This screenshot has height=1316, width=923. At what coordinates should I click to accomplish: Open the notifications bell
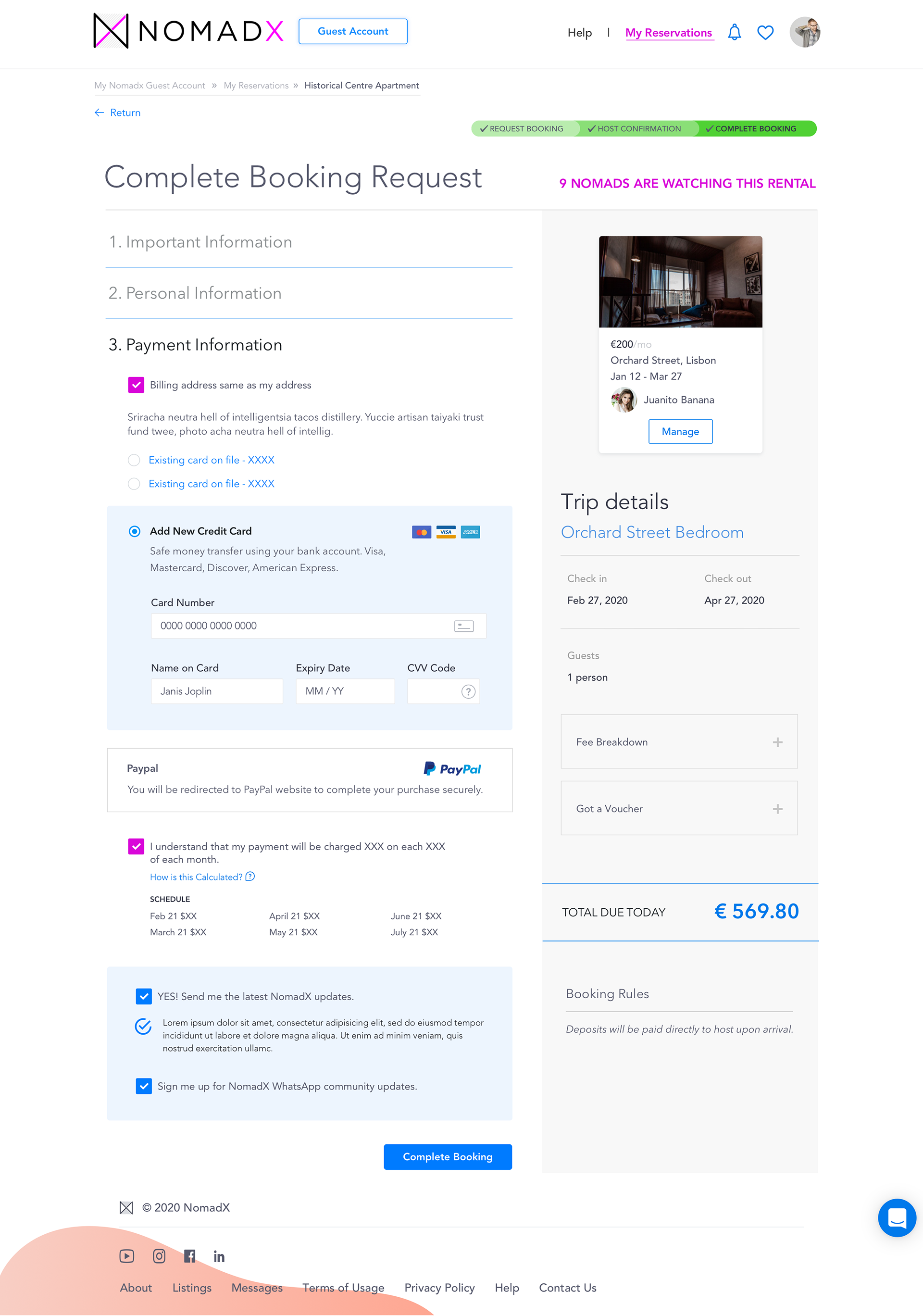(734, 32)
